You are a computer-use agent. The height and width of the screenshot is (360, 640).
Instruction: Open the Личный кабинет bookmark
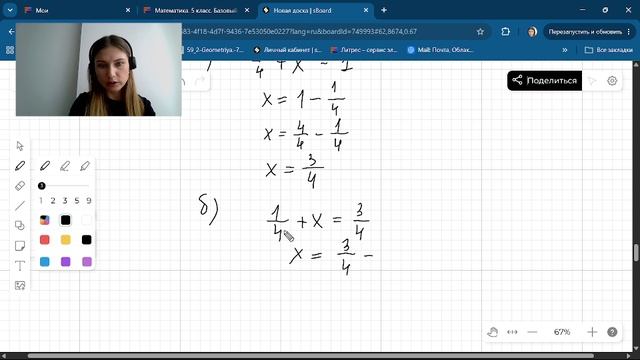pos(288,50)
